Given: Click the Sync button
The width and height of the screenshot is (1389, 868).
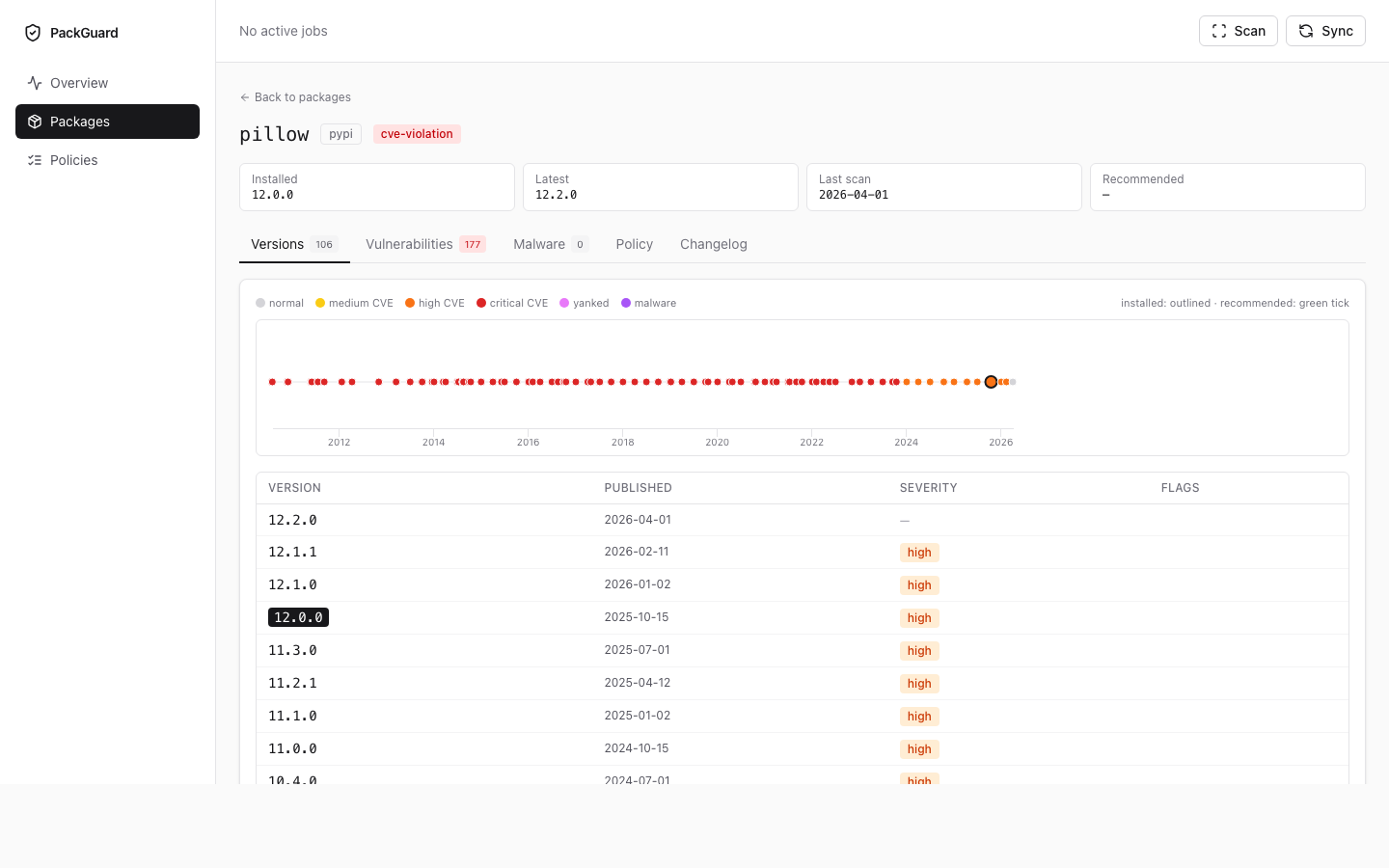Looking at the screenshot, I should pyautogui.click(x=1325, y=31).
